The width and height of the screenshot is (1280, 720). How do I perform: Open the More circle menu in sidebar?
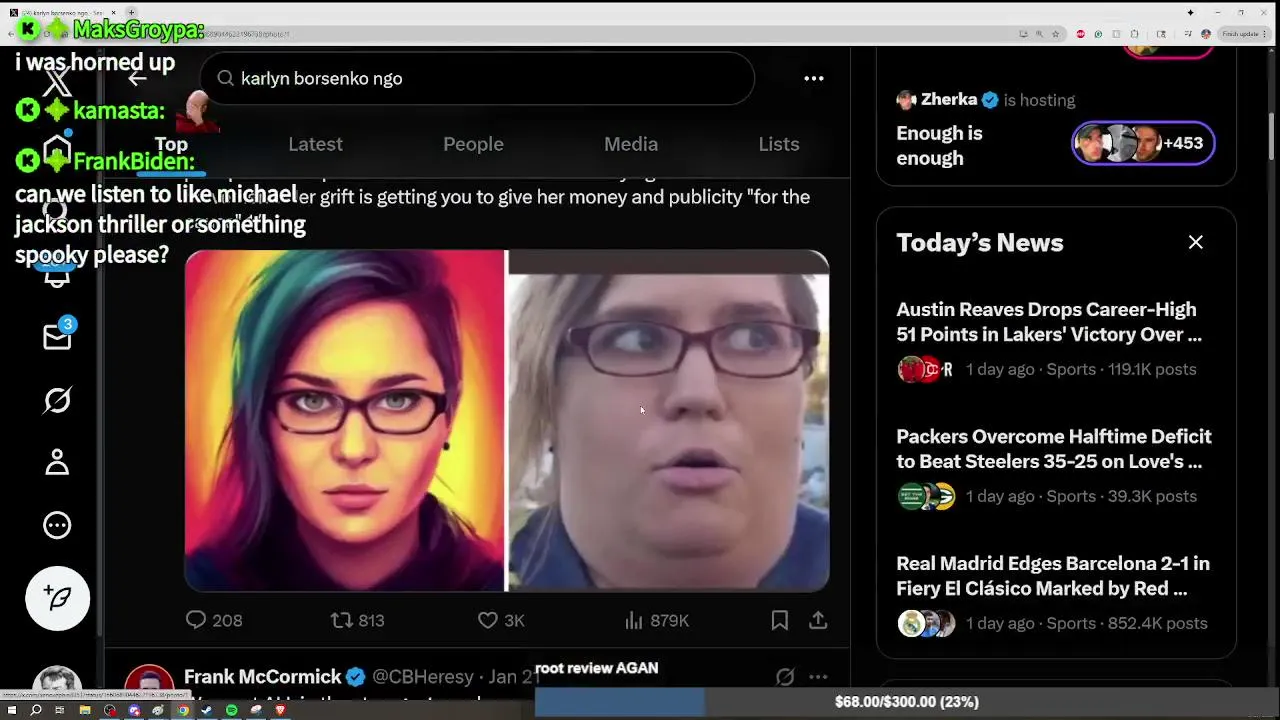coord(57,525)
